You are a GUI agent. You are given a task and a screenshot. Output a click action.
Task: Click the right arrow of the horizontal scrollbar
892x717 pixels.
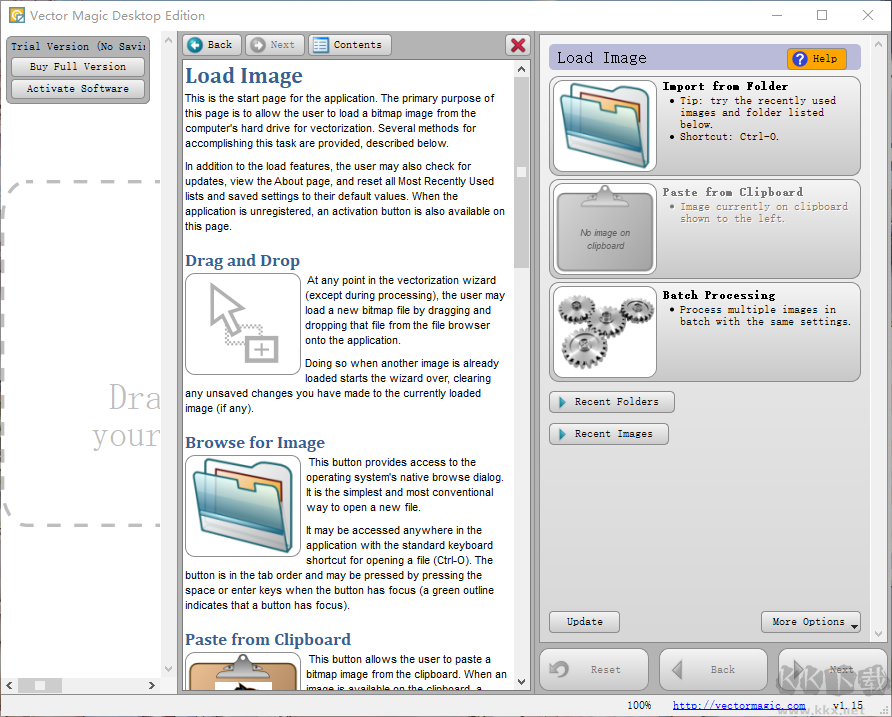pos(151,685)
